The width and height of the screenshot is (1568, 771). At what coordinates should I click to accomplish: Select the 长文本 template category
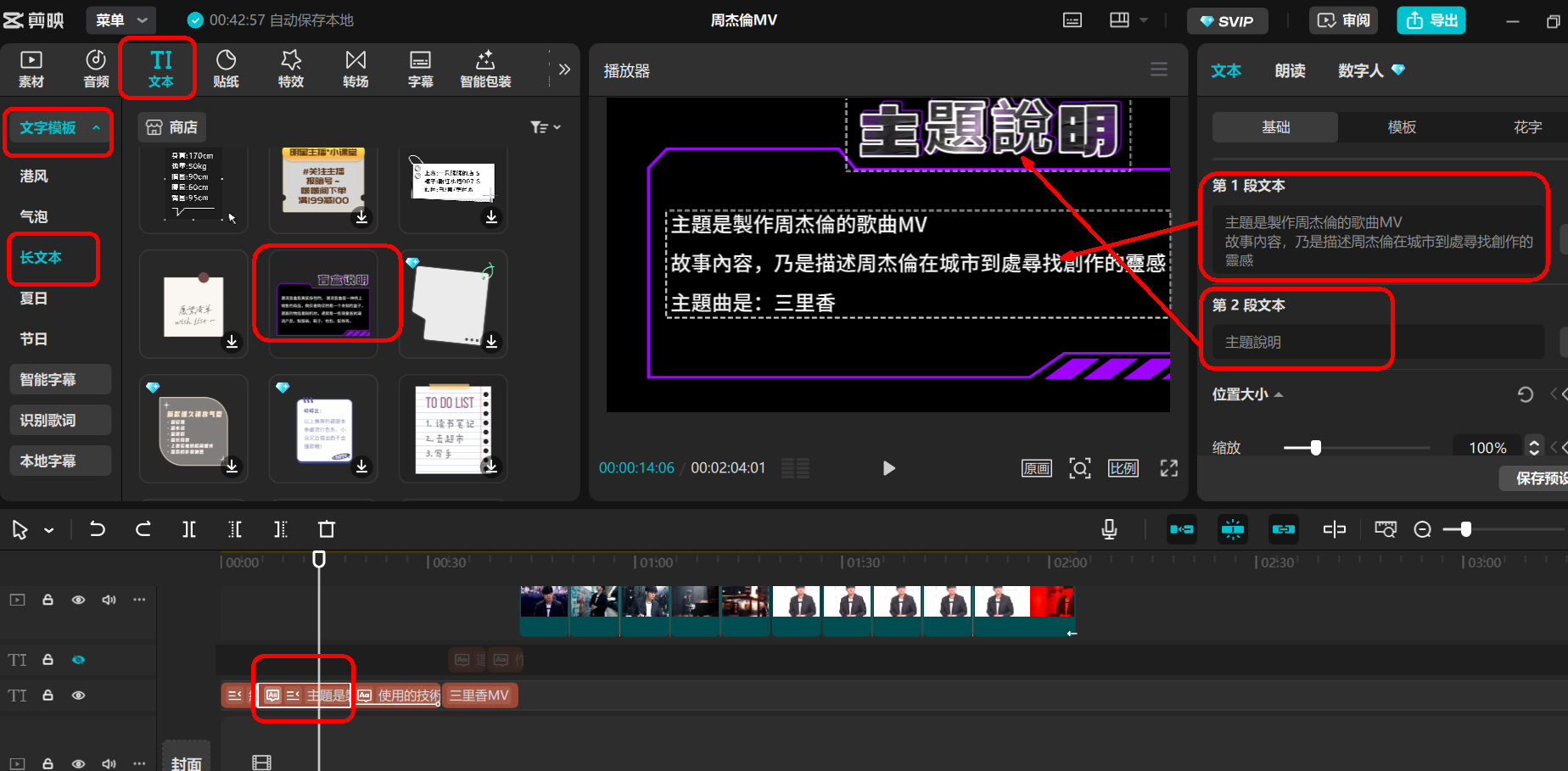click(41, 258)
